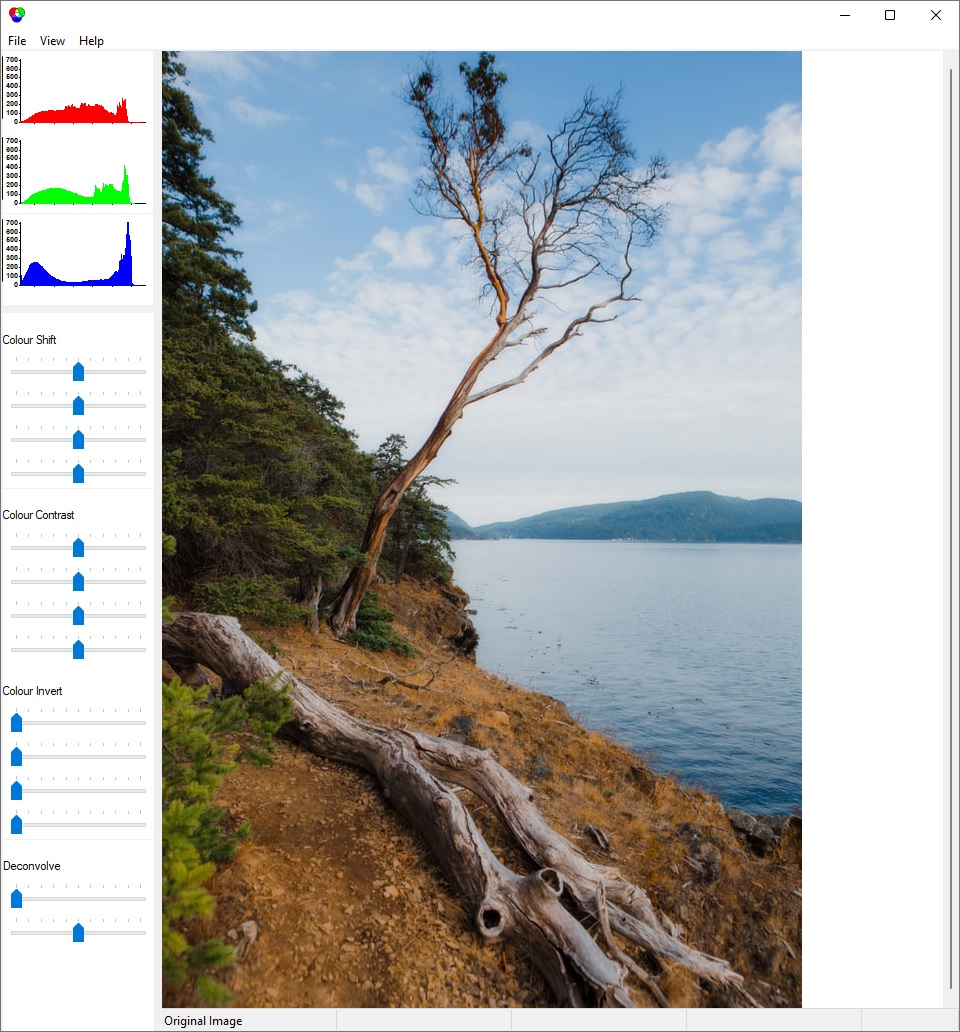The height and width of the screenshot is (1032, 960).
Task: Click the green channel histogram
Action: [x=76, y=171]
